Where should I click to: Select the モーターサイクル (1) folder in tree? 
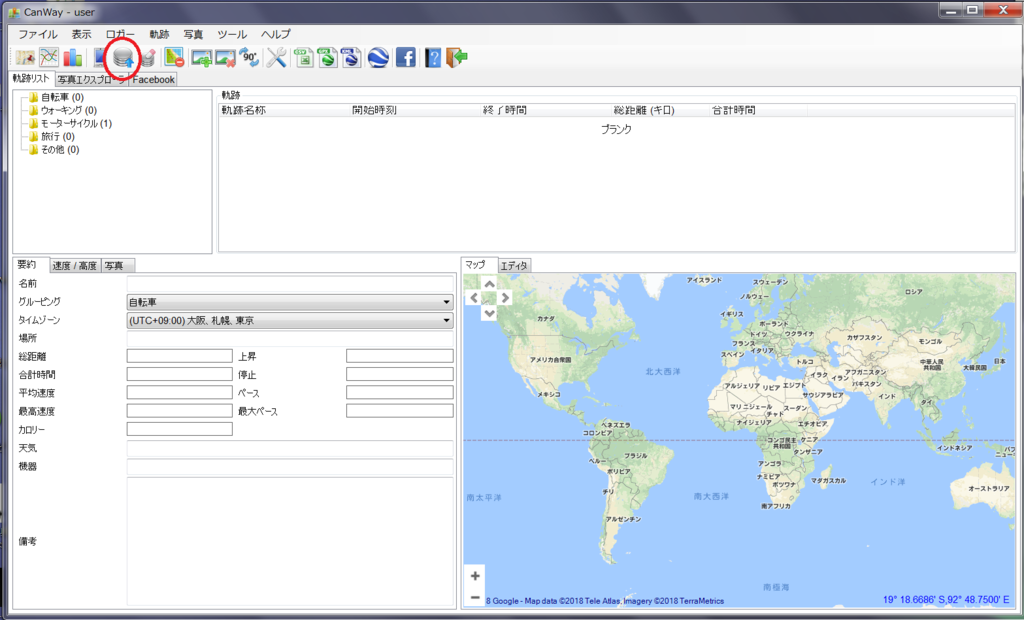pos(76,123)
